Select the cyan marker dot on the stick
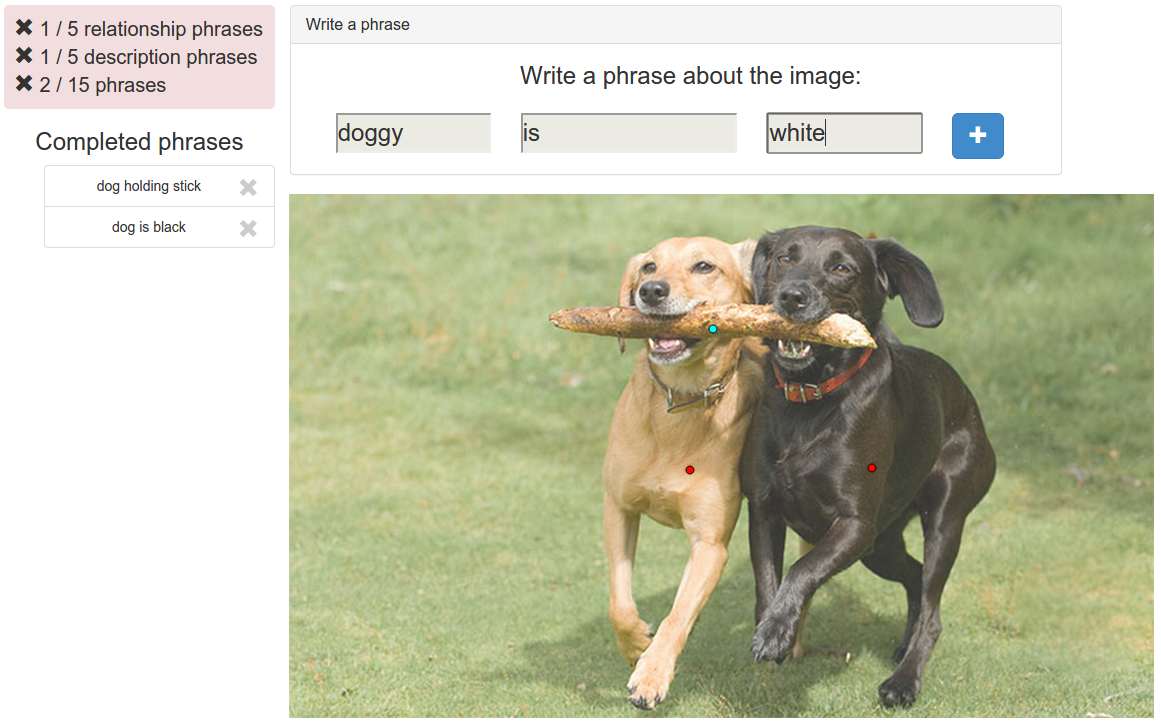 click(713, 329)
